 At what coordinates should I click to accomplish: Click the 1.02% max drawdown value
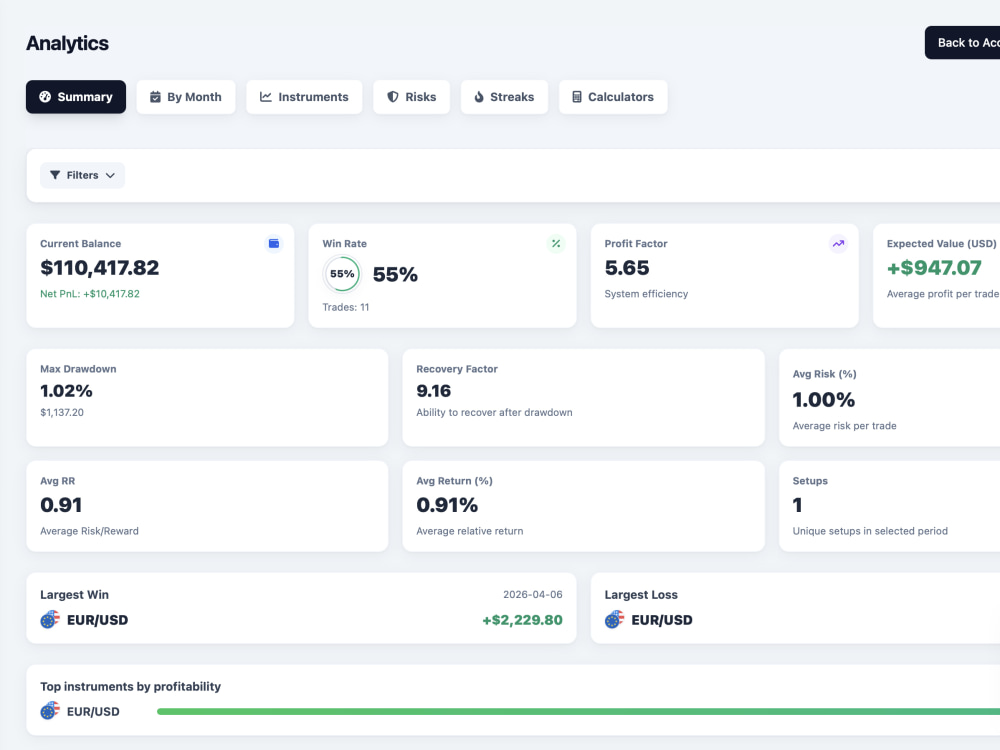pyautogui.click(x=66, y=391)
